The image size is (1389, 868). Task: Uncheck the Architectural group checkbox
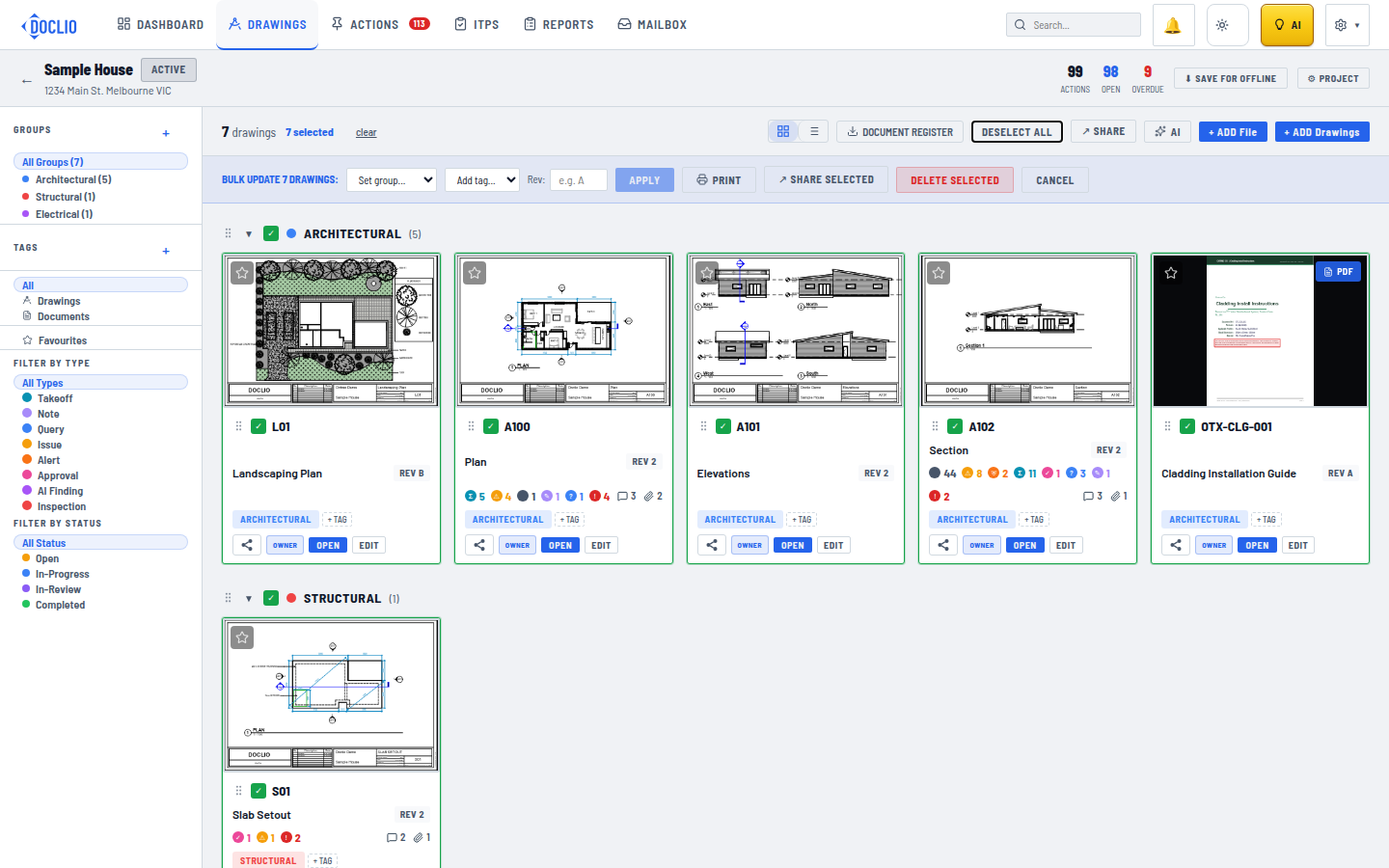271,233
